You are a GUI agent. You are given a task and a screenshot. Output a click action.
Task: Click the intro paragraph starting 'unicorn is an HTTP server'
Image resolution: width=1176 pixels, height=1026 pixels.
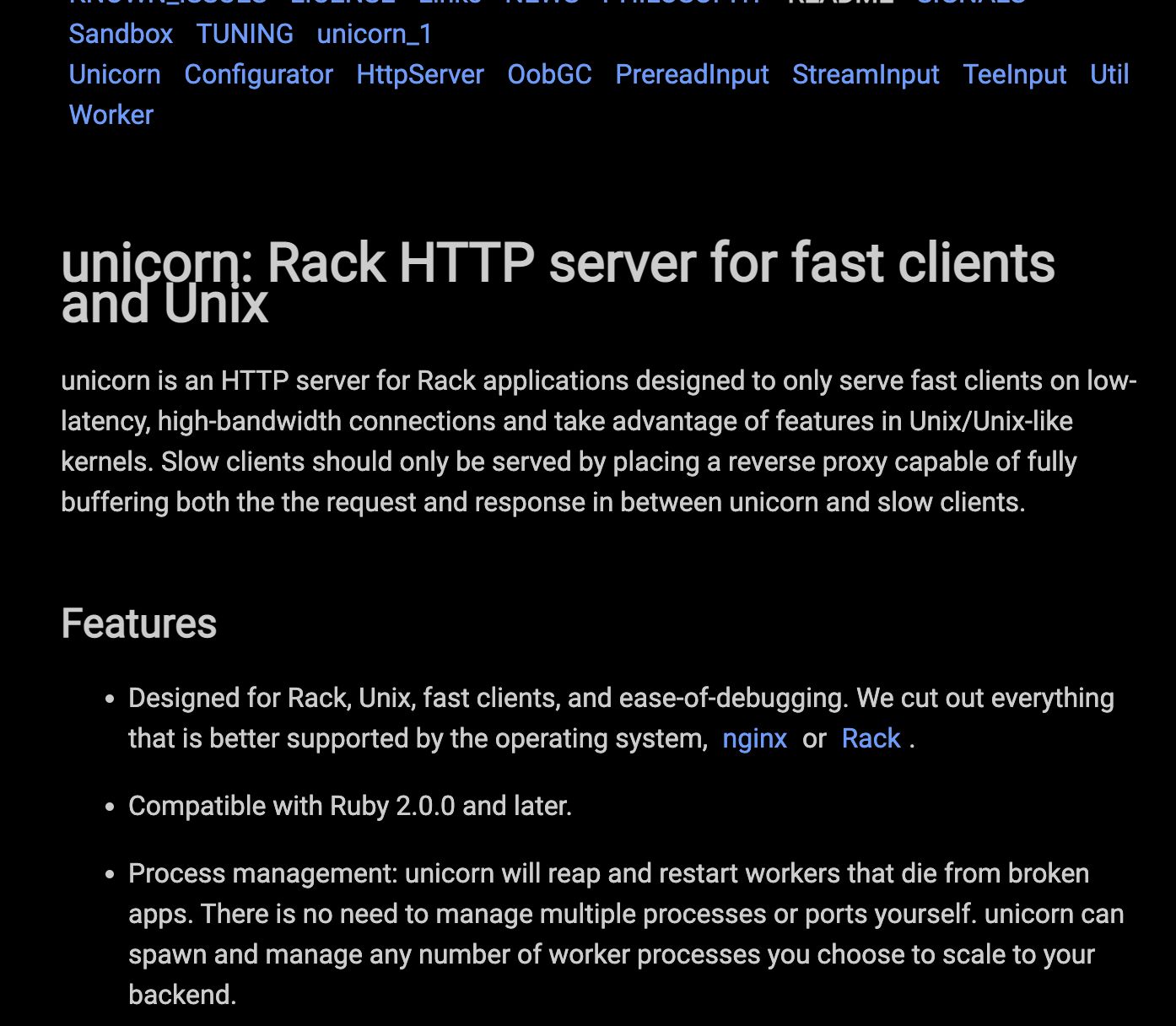pos(599,441)
